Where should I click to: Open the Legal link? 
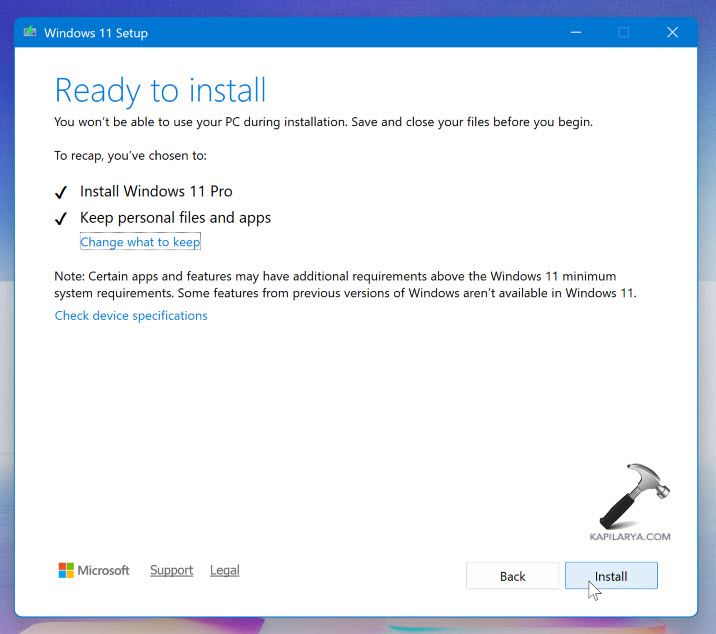[x=225, y=570]
